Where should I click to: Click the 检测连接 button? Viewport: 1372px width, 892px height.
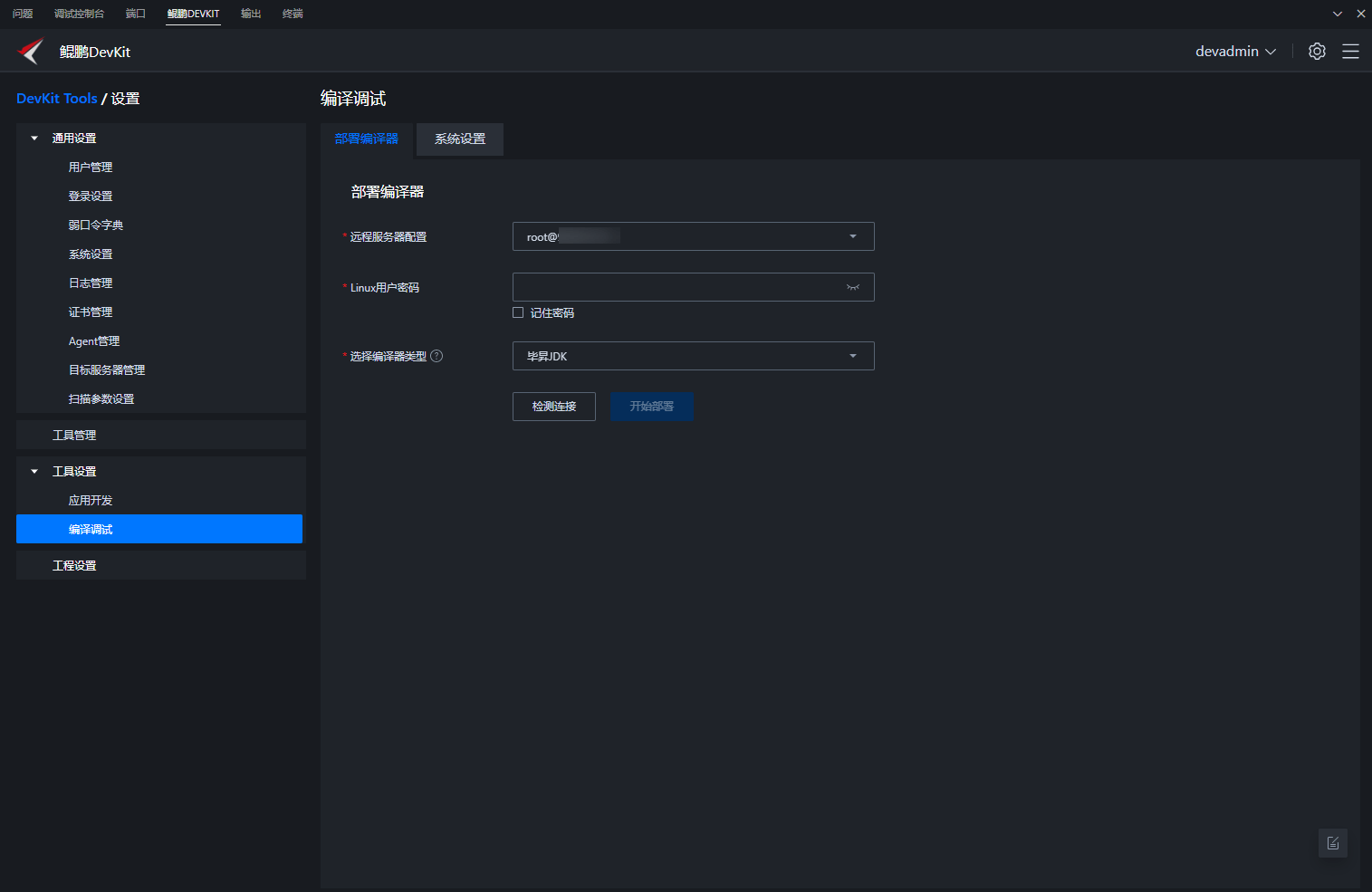[x=554, y=407]
